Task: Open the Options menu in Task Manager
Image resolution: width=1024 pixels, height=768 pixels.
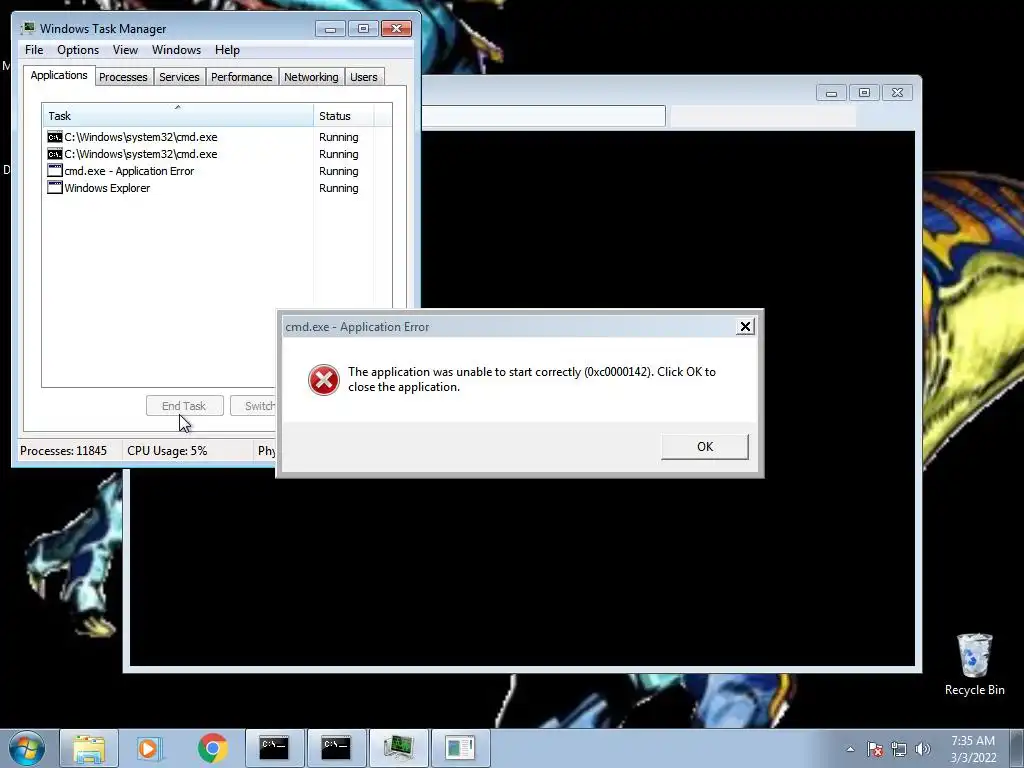Action: point(78,50)
